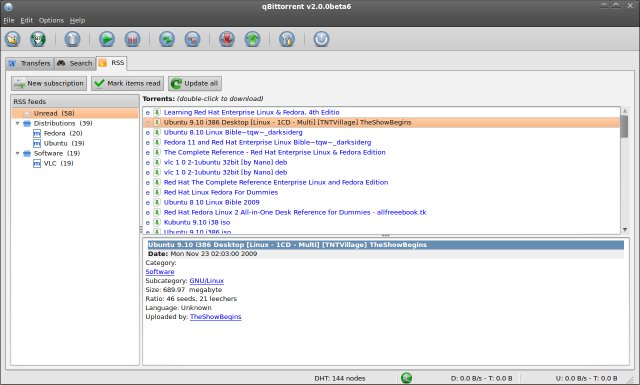Screen dimensions: 640x385
Task: Click the qBittorrent title bar app icon
Action: coord(8,7)
